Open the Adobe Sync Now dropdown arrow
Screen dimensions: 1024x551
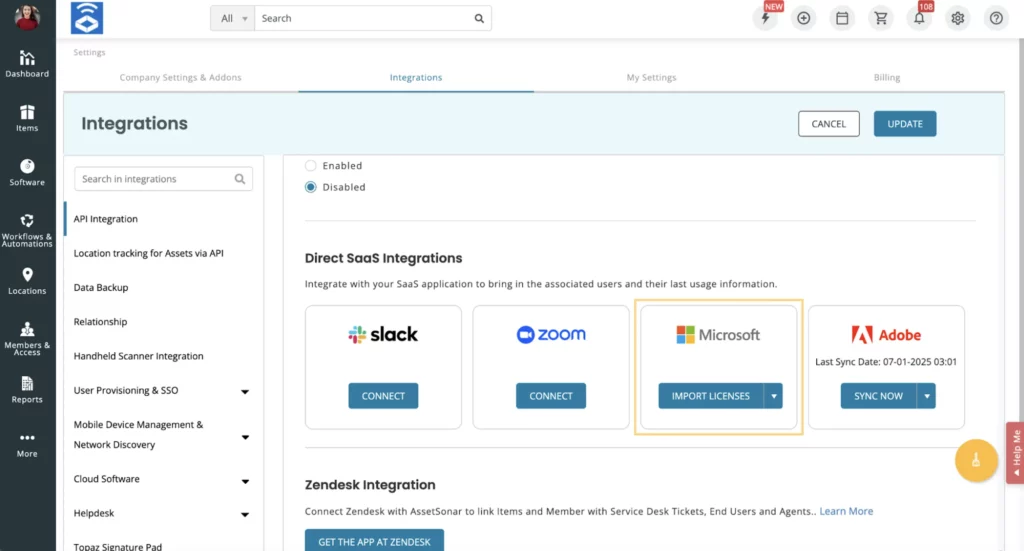pyautogui.click(x=927, y=396)
